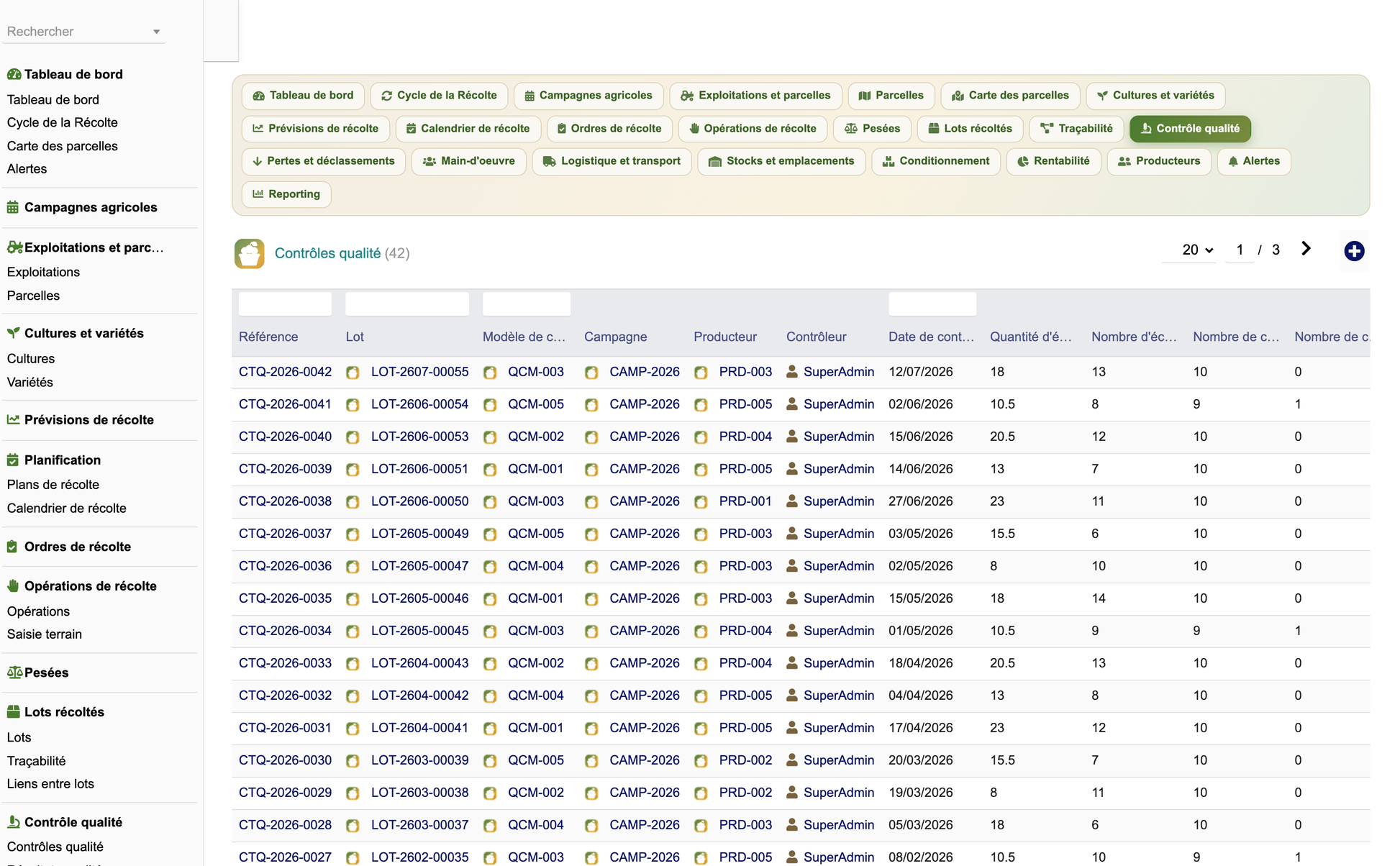Open the Tableau de bord tab
This screenshot has height=866, width=1400.
(x=303, y=96)
